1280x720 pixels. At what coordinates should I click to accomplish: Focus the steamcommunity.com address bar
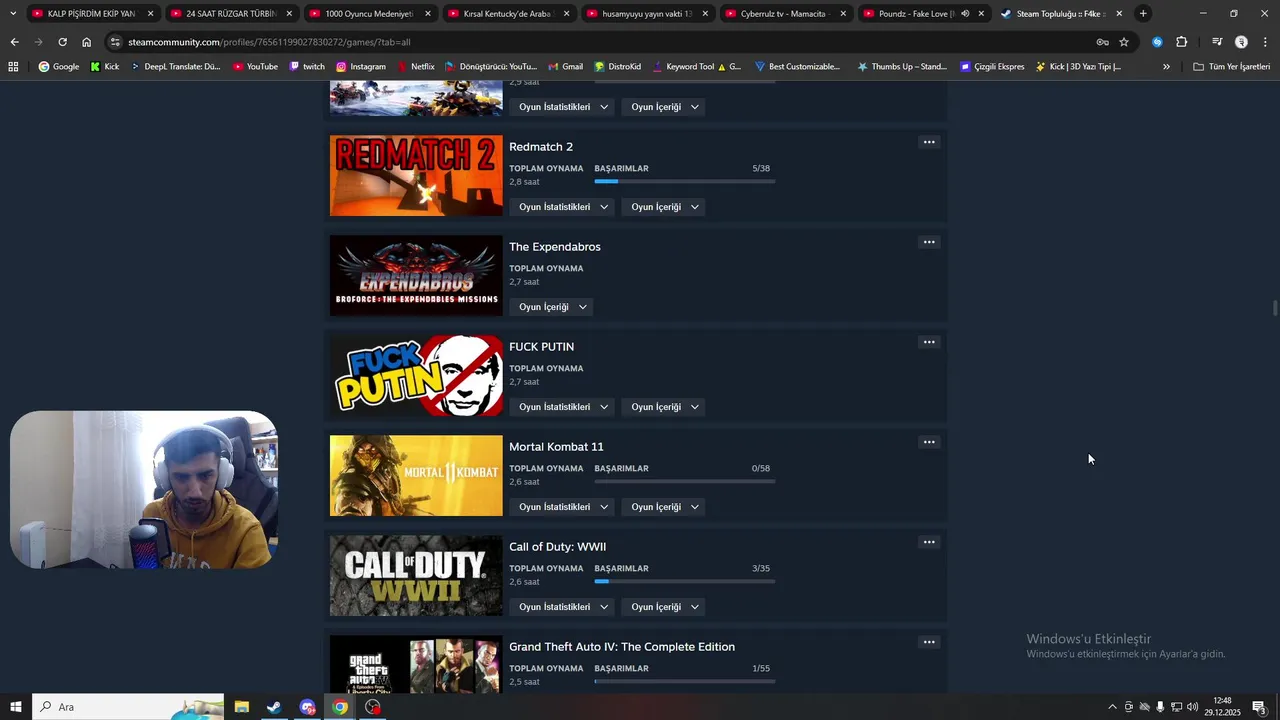[600, 42]
